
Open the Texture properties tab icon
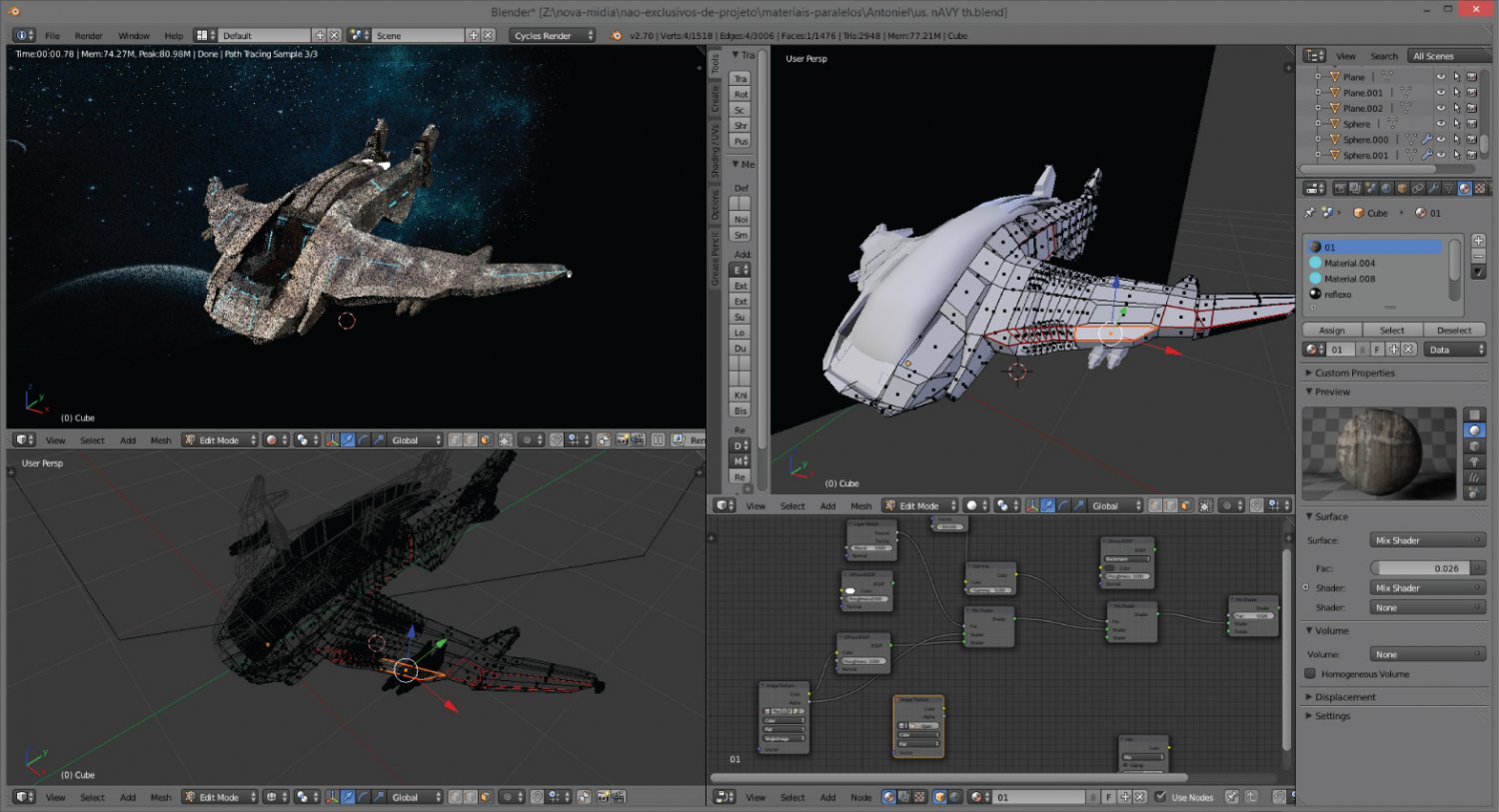tap(1479, 188)
